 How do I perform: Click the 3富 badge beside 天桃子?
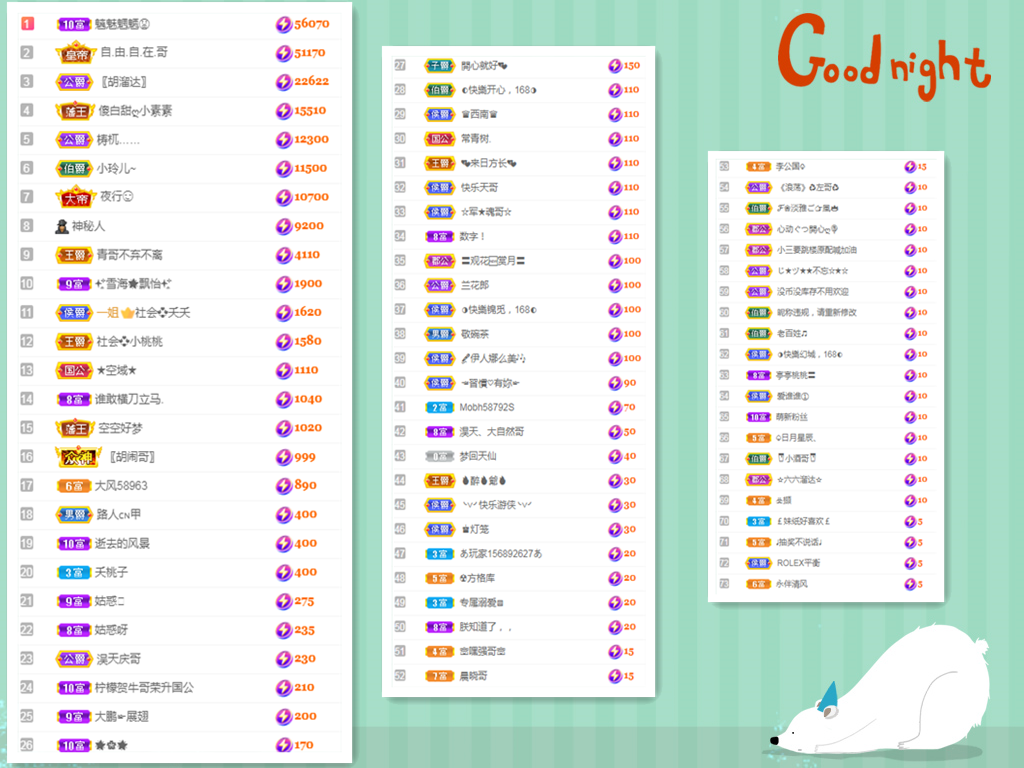73,573
